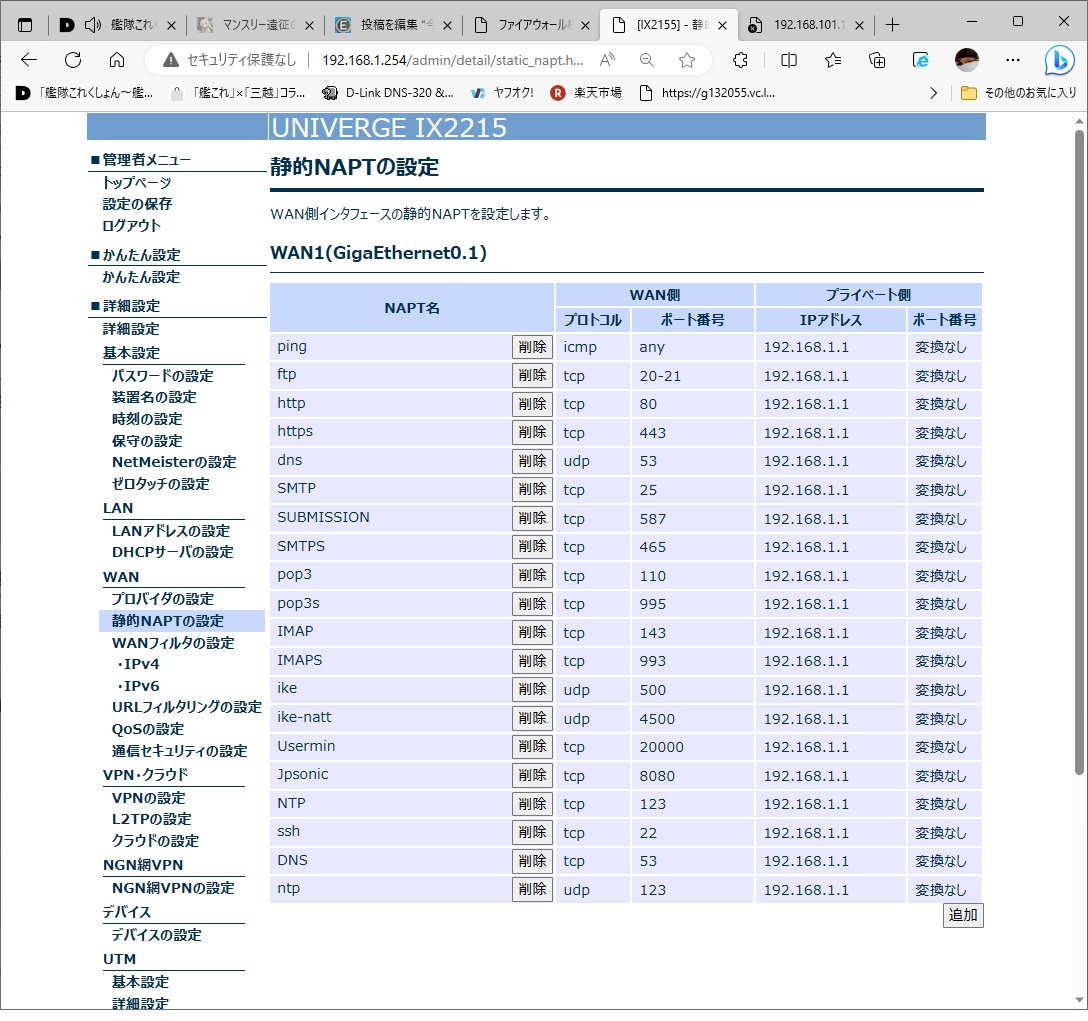The height and width of the screenshot is (1021, 1088).
Task: Add this page to favorites star
Action: 687,60
